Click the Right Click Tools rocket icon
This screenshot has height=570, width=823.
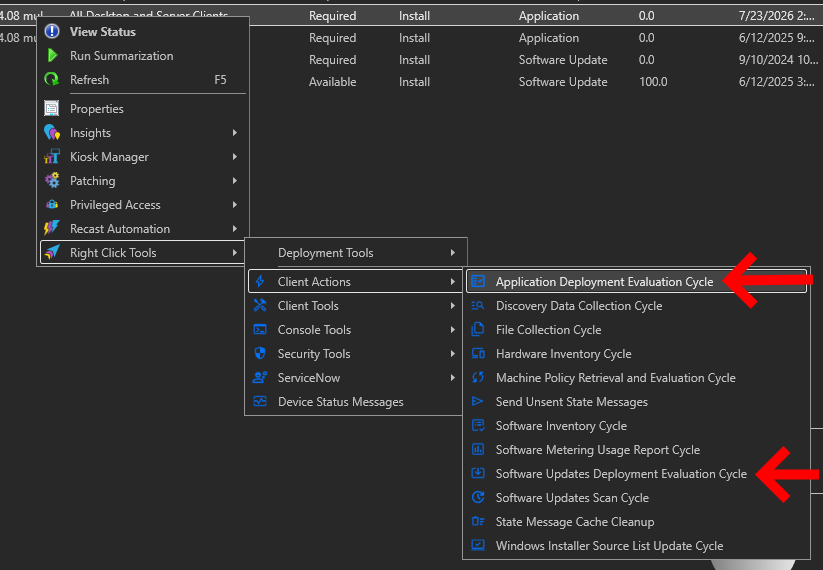(52, 252)
